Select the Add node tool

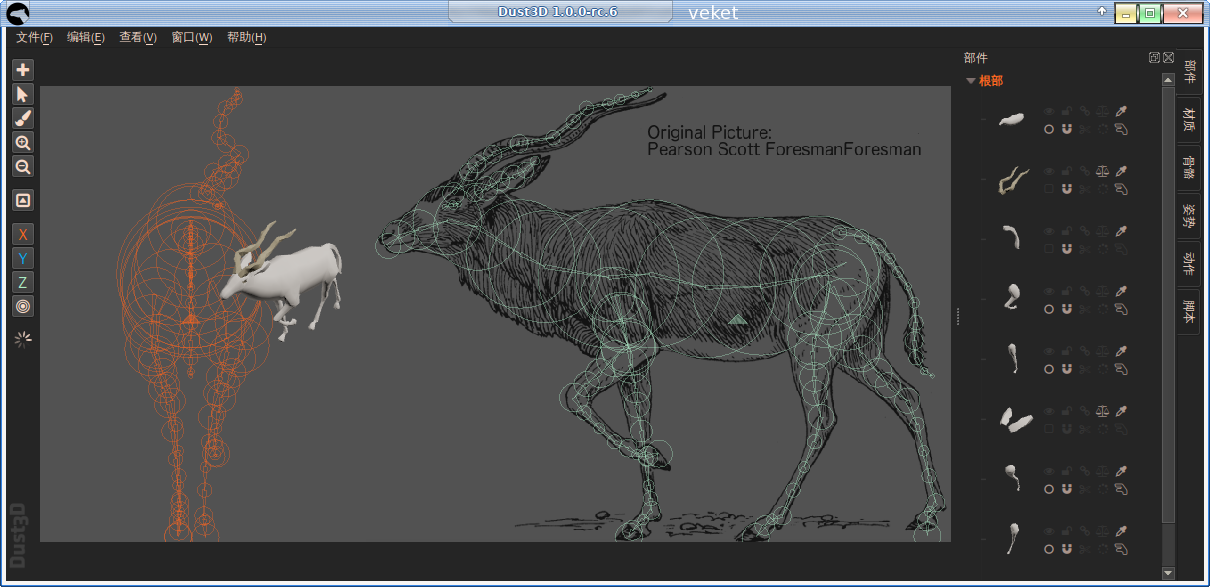(23, 70)
